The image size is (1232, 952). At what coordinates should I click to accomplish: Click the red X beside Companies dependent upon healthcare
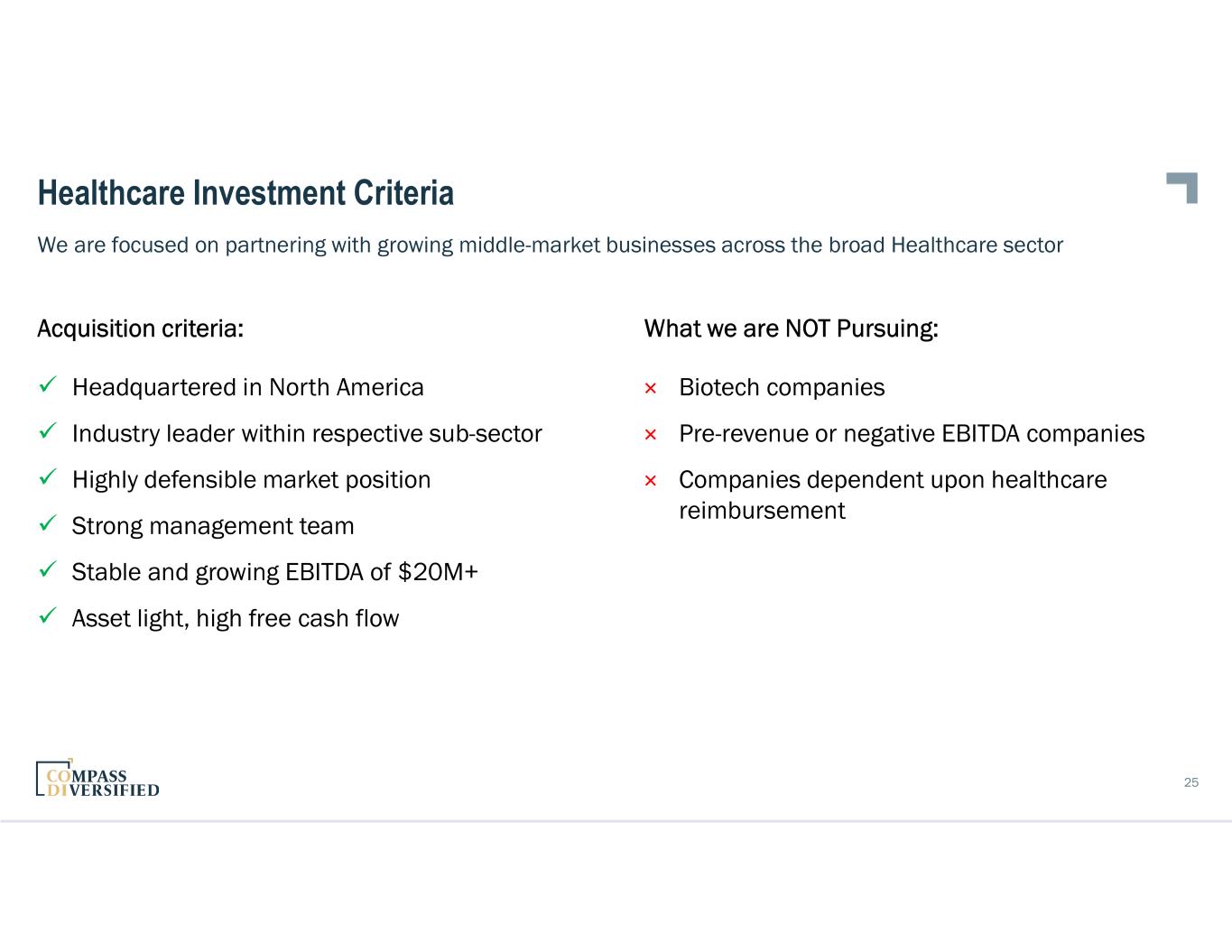pyautogui.click(x=650, y=481)
